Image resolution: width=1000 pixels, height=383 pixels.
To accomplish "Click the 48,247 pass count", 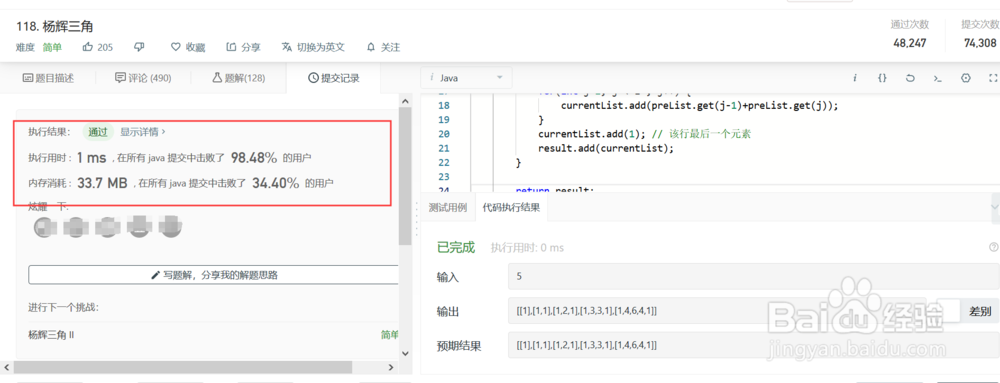I will pyautogui.click(x=909, y=43).
